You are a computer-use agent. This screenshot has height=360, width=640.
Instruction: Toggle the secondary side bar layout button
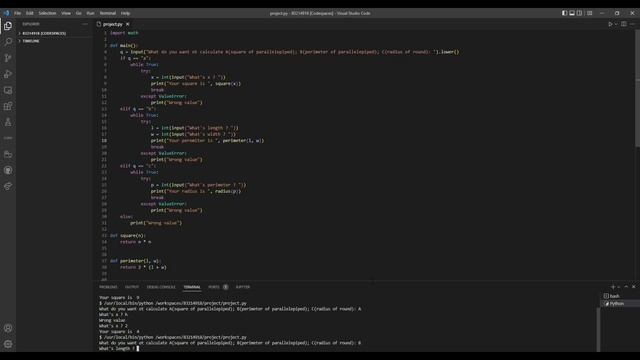[x=579, y=13]
